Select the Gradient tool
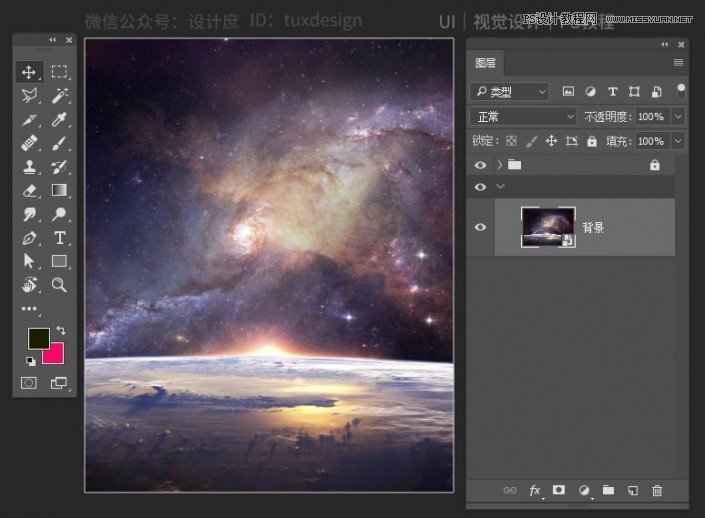Screen dimensions: 705x518 tap(59, 190)
